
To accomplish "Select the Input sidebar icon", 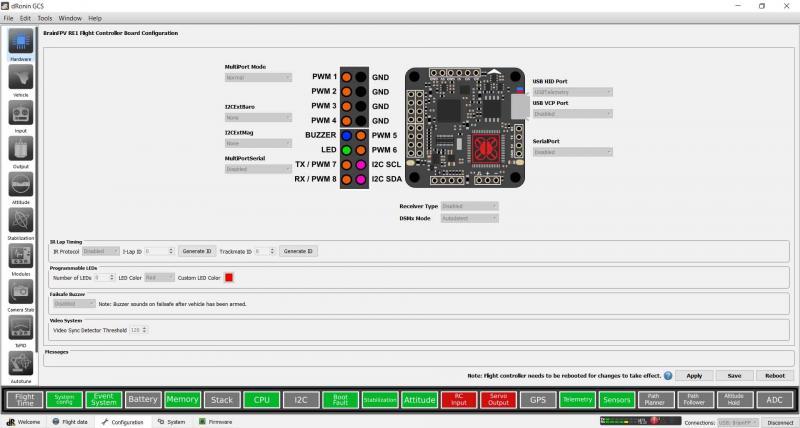I will point(20,114).
